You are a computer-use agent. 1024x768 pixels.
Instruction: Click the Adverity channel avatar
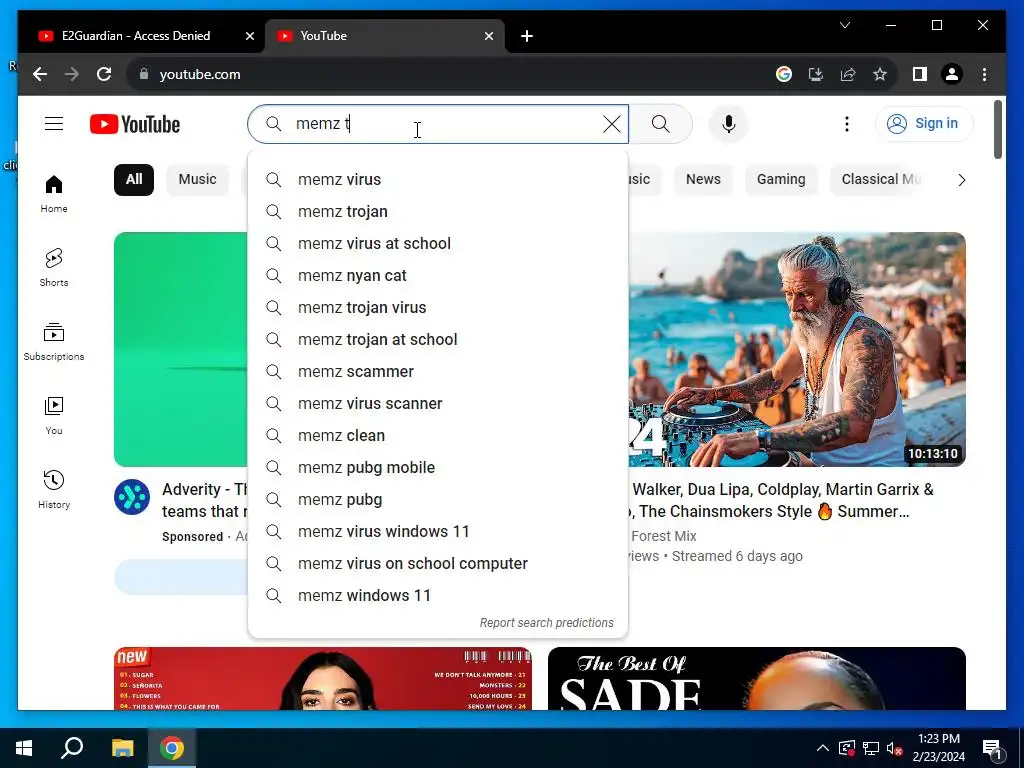point(132,497)
